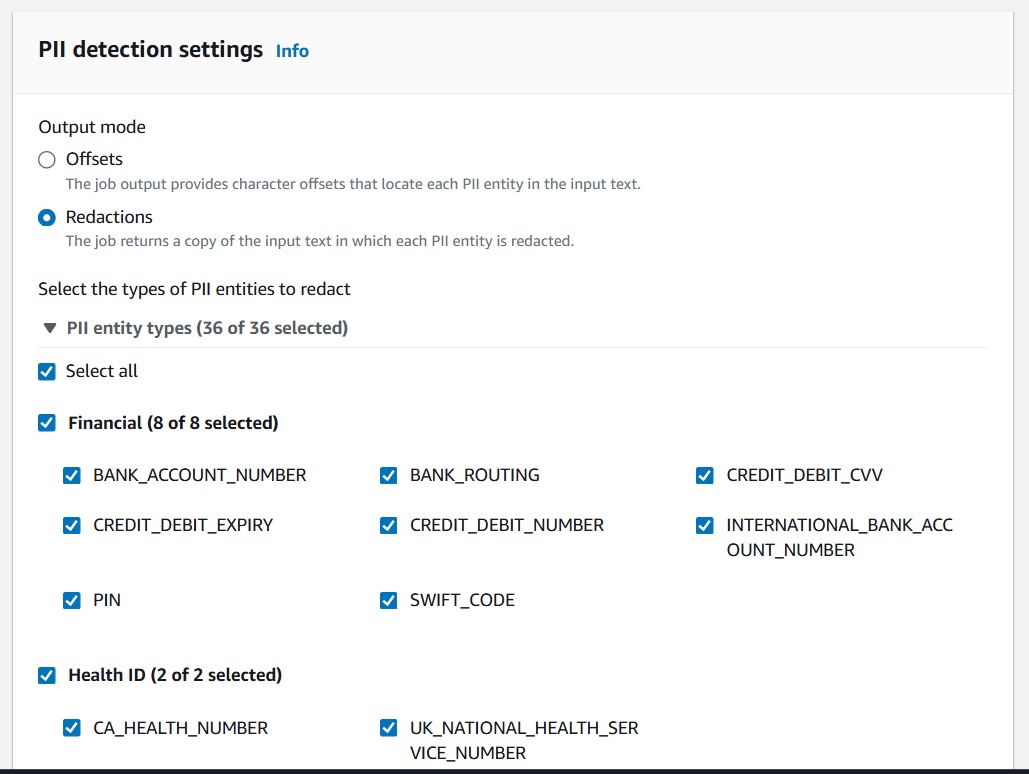Uncheck BANK_ACCOUNT_NUMBER entity
The height and width of the screenshot is (774, 1029).
tap(71, 475)
